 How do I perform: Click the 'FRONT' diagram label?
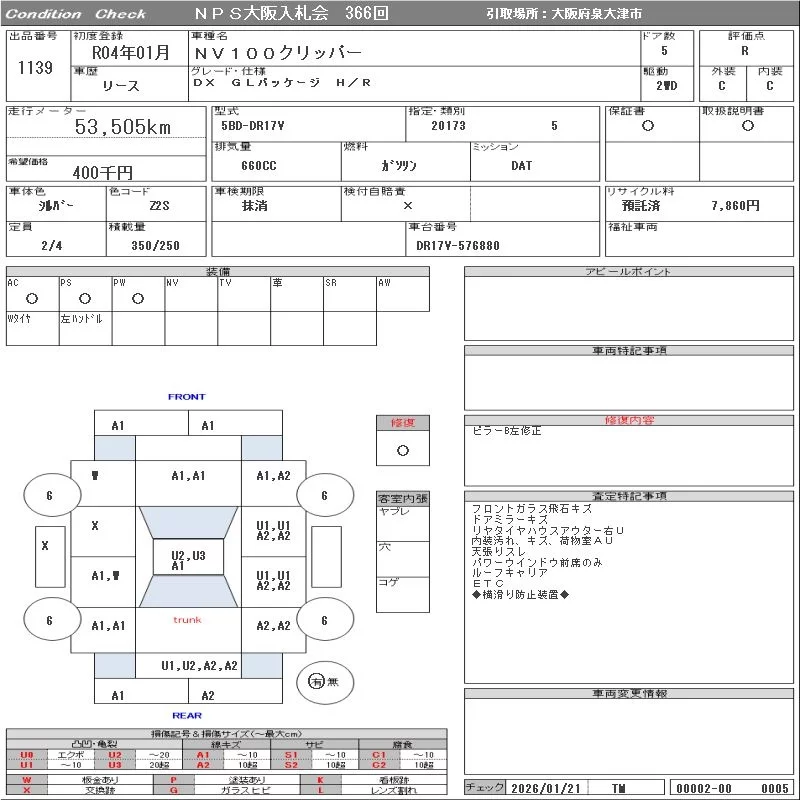click(x=186, y=396)
